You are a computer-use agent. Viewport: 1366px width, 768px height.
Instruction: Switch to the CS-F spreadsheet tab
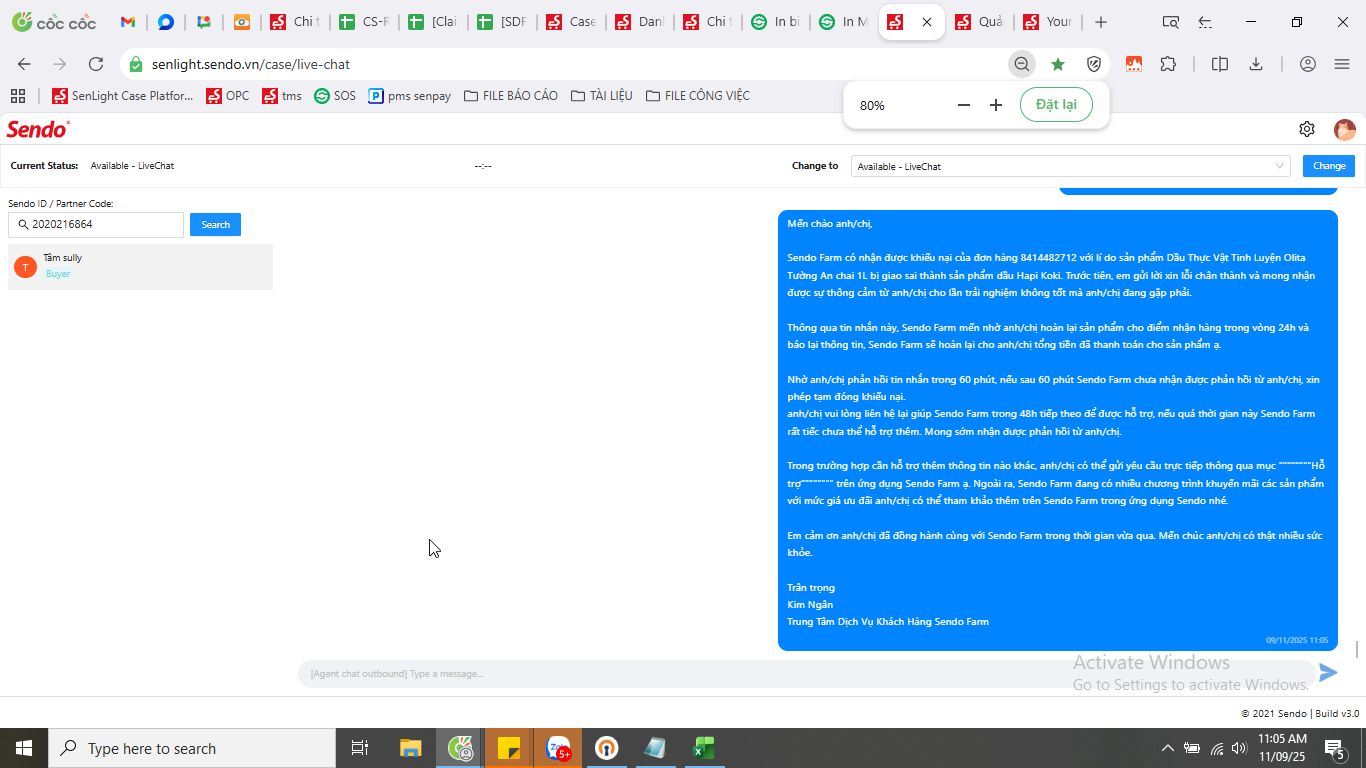click(x=365, y=22)
